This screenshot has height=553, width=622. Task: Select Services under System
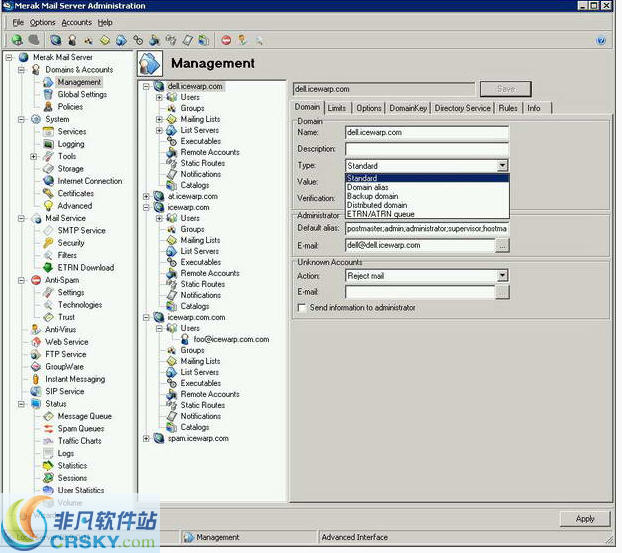point(72,131)
